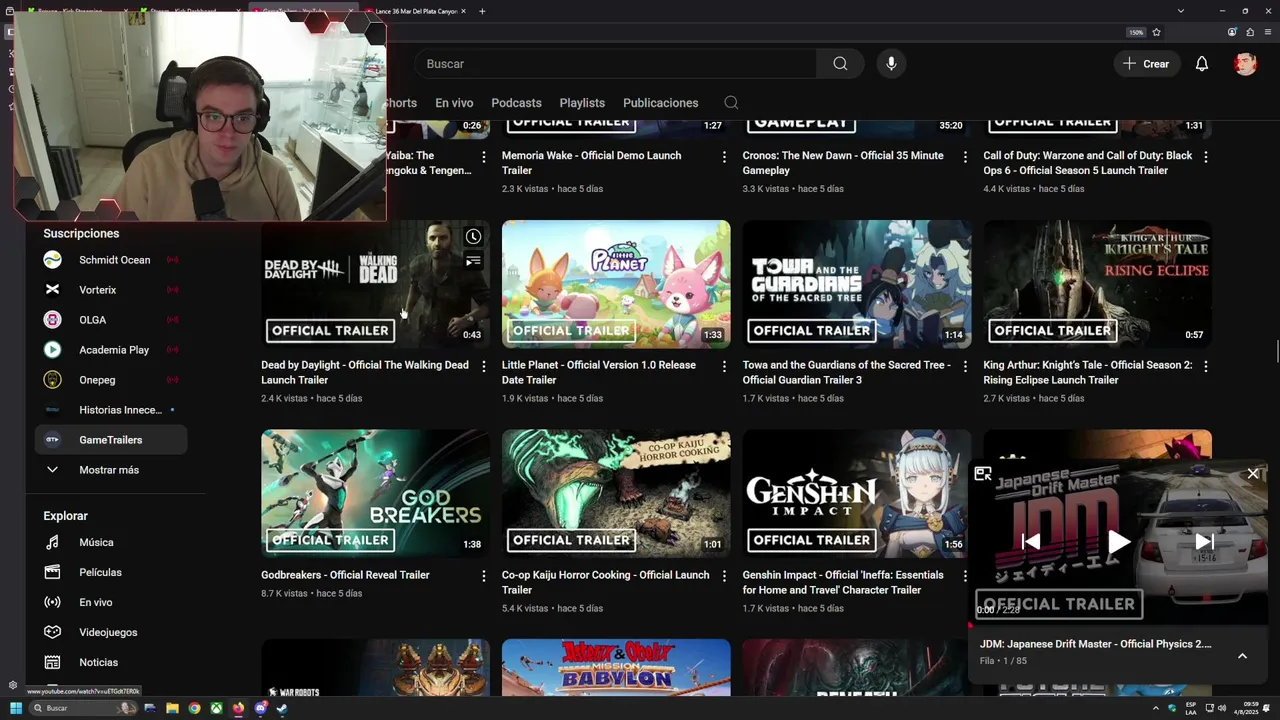
Task: Open options for Godbreakers video
Action: click(484, 576)
